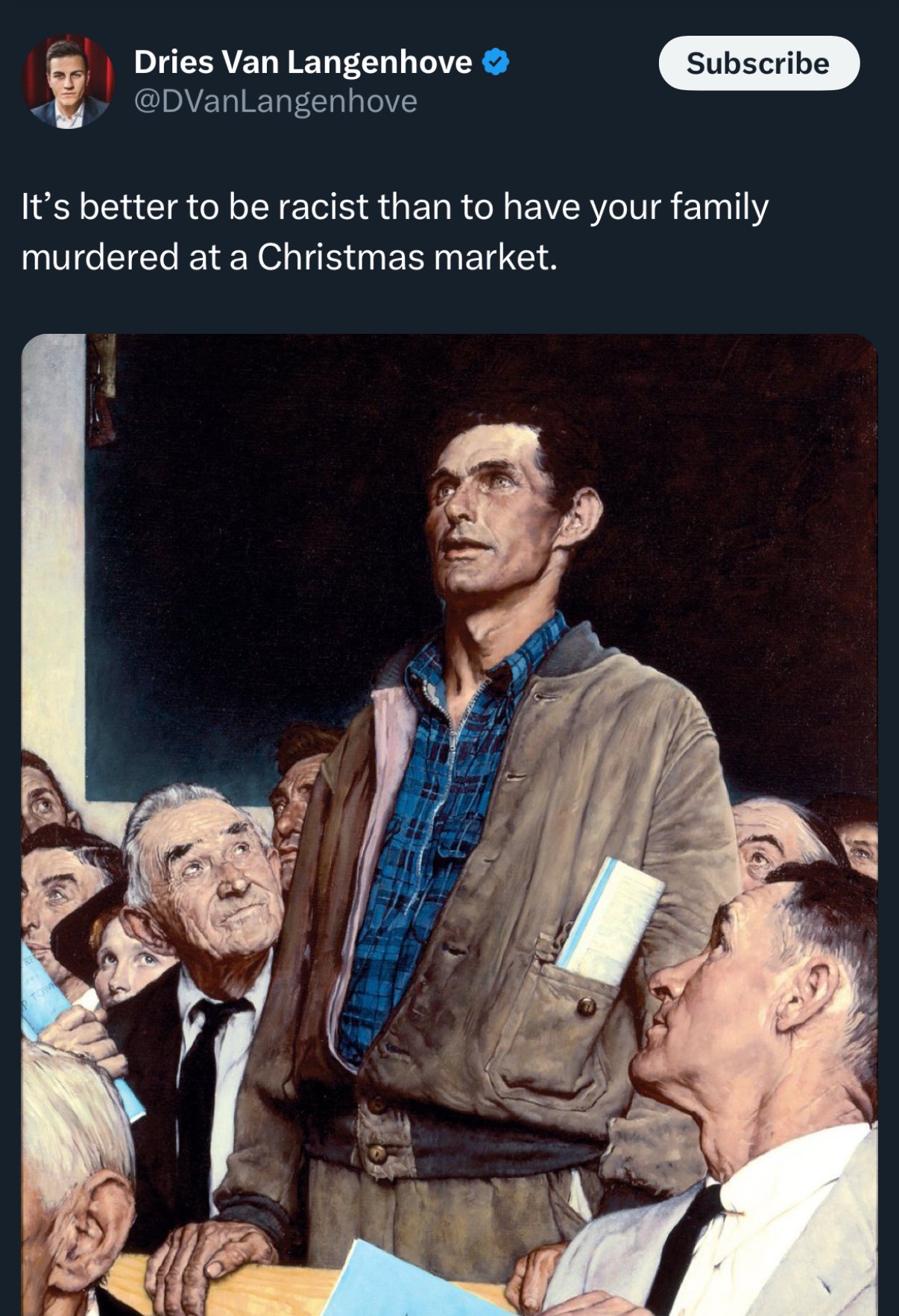The width and height of the screenshot is (899, 1316).
Task: Select the tweet text about Christmas market
Action: coord(394,232)
